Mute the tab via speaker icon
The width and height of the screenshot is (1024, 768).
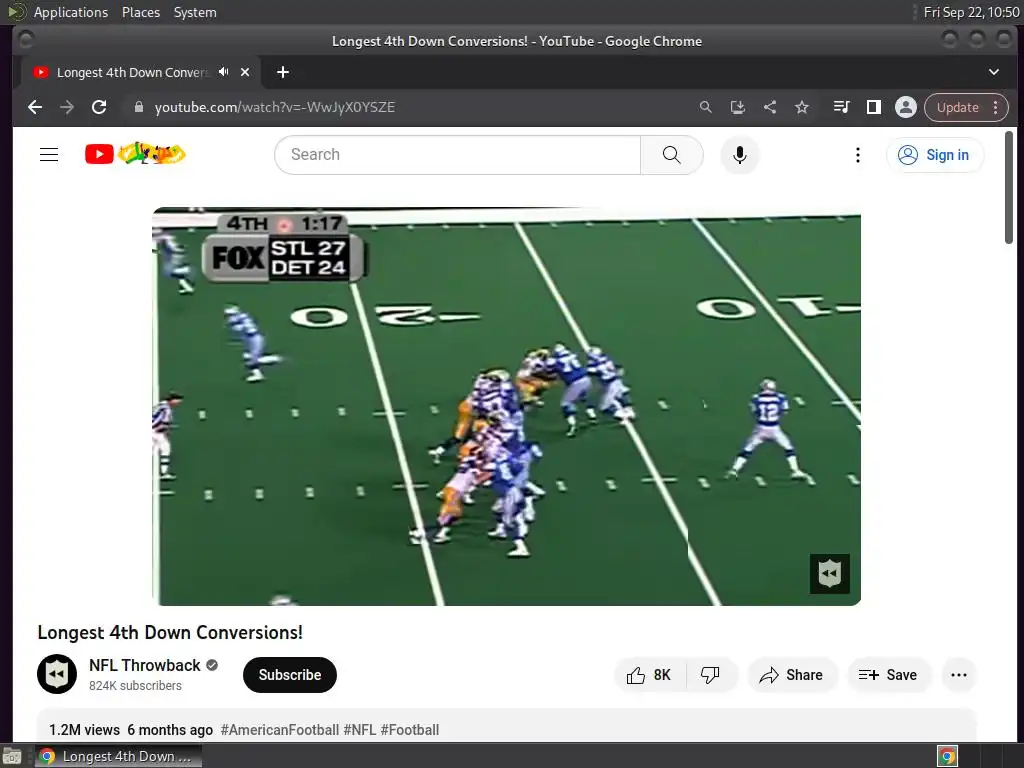coord(224,72)
